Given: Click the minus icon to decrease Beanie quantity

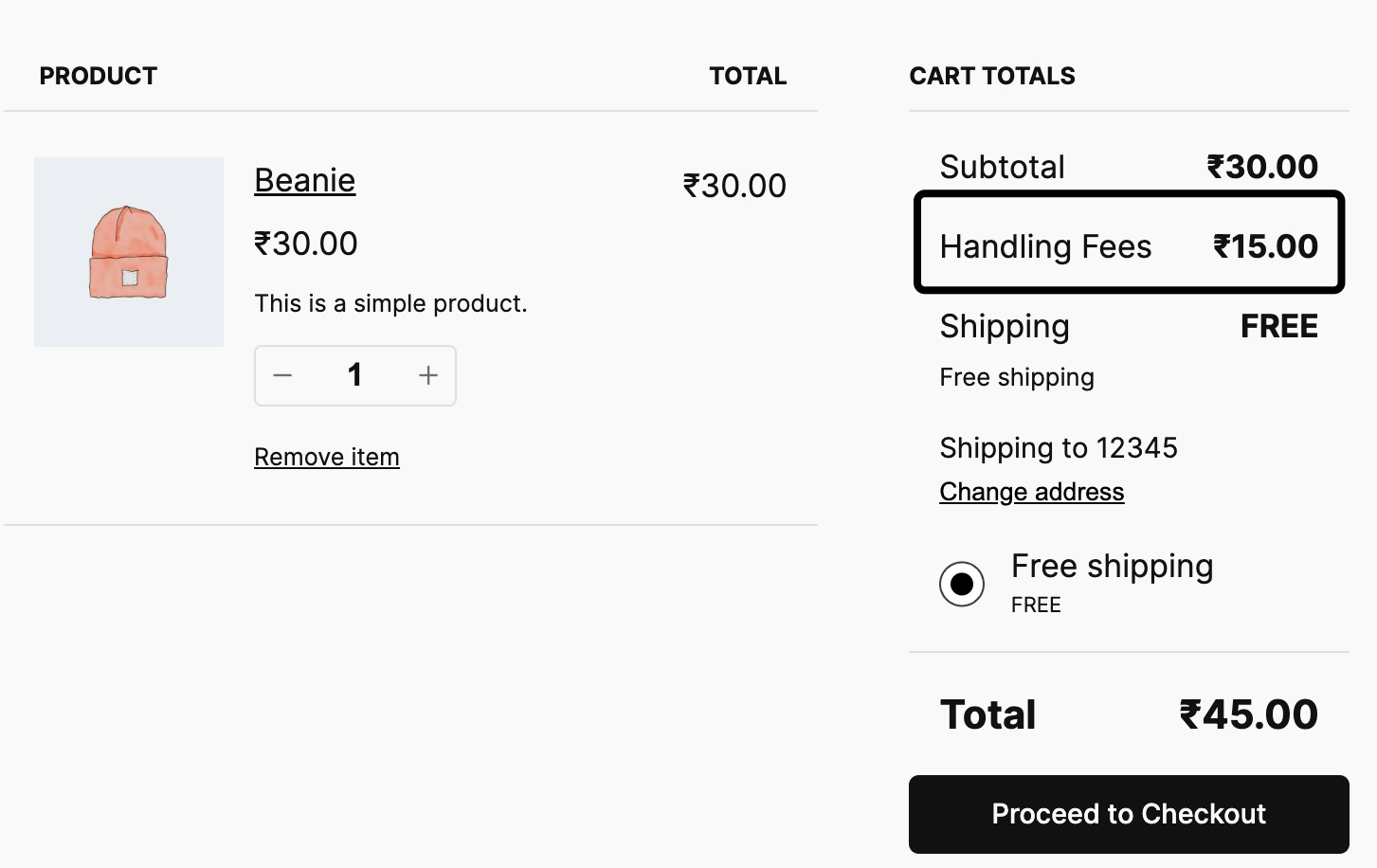Looking at the screenshot, I should (x=282, y=375).
